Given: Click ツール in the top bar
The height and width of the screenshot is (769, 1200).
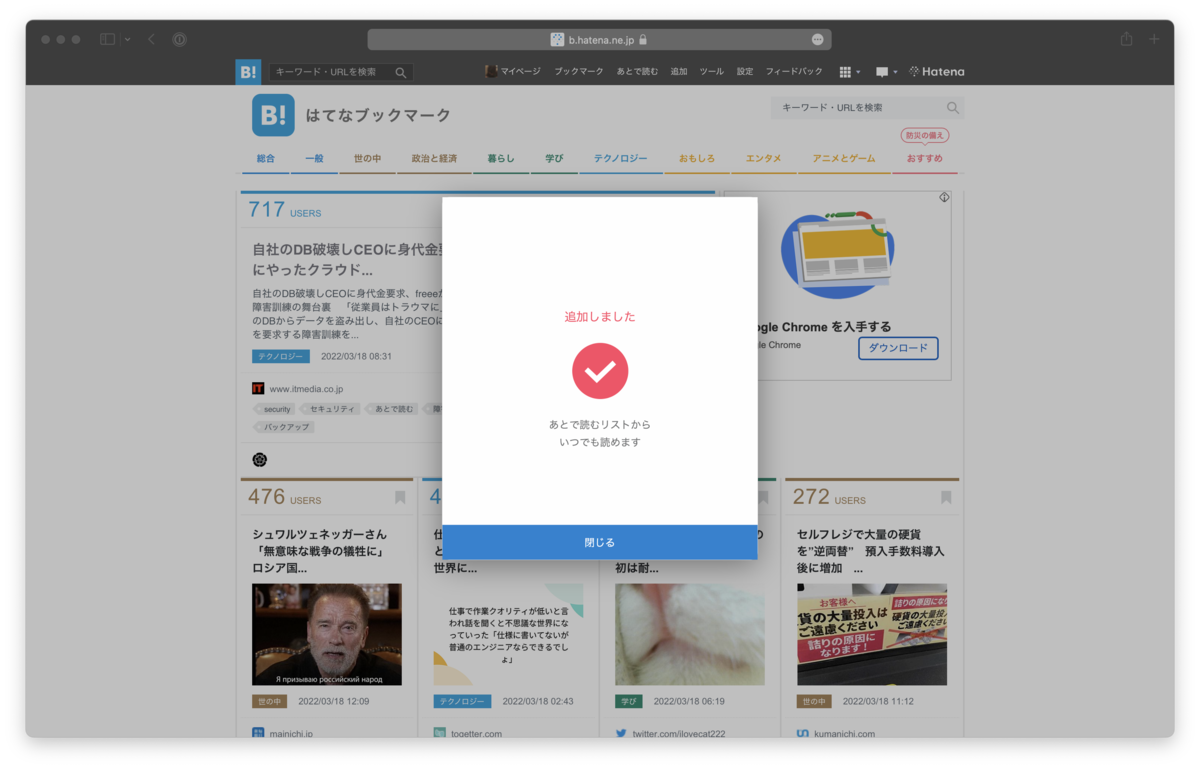Looking at the screenshot, I should point(711,71).
